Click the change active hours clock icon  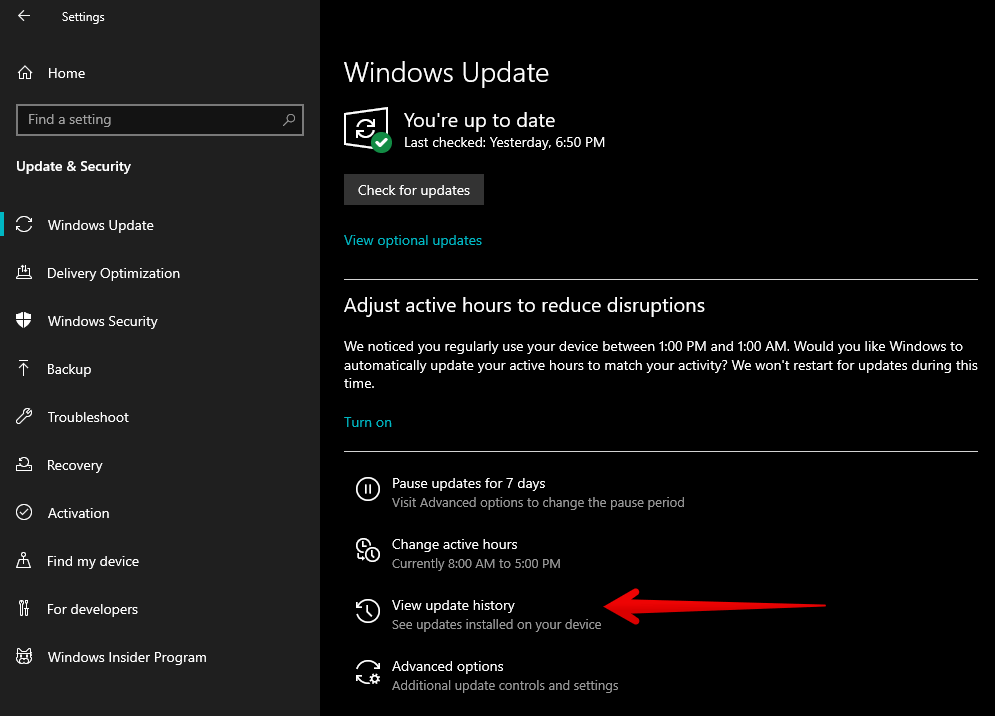(368, 550)
